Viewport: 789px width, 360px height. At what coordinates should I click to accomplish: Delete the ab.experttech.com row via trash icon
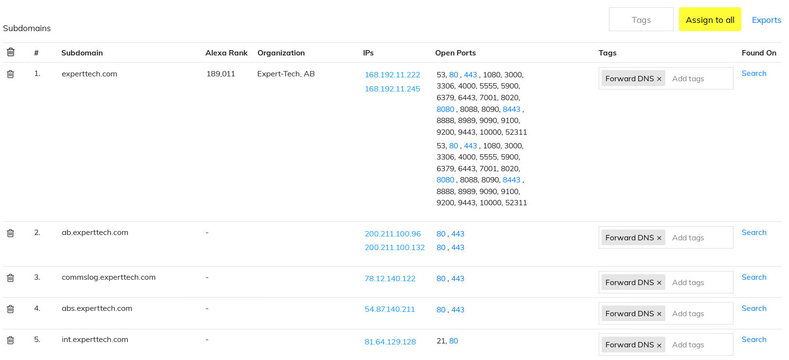pos(11,233)
